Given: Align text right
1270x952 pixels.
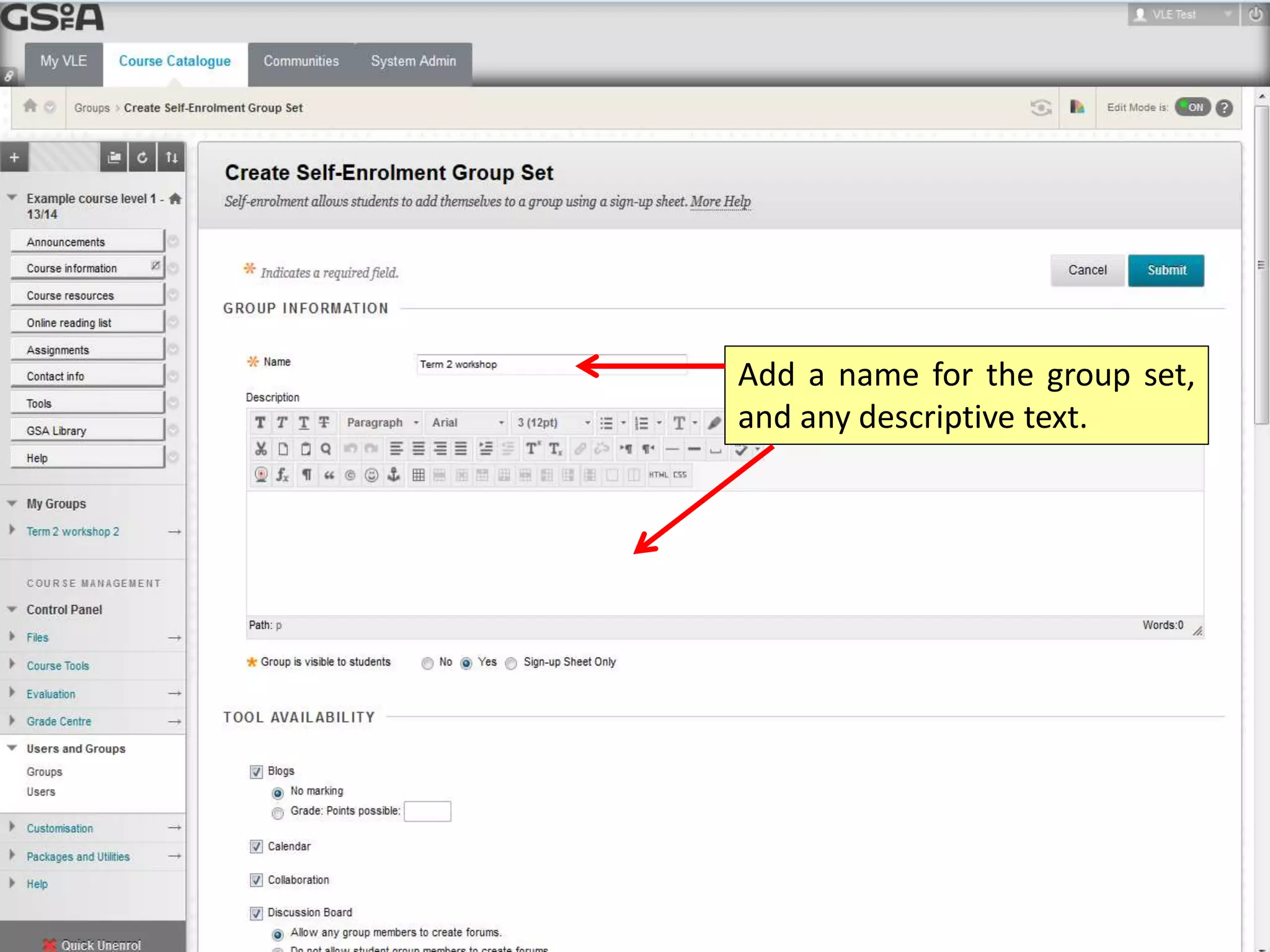Looking at the screenshot, I should pyautogui.click(x=440, y=449).
